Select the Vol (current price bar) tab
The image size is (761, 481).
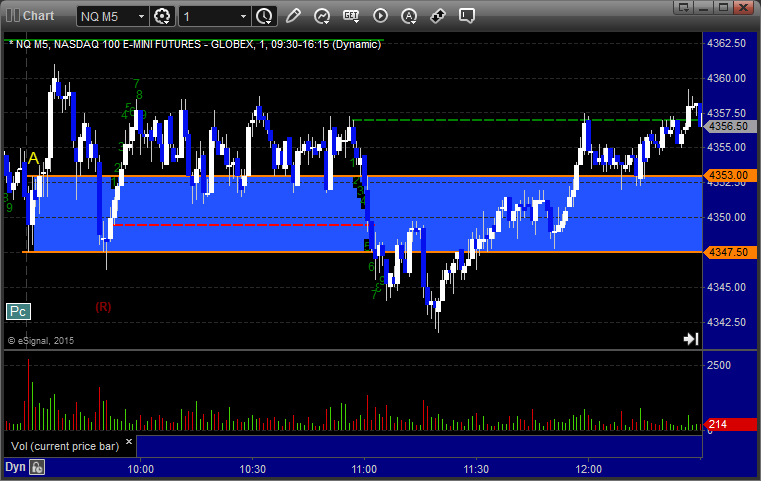(x=65, y=446)
